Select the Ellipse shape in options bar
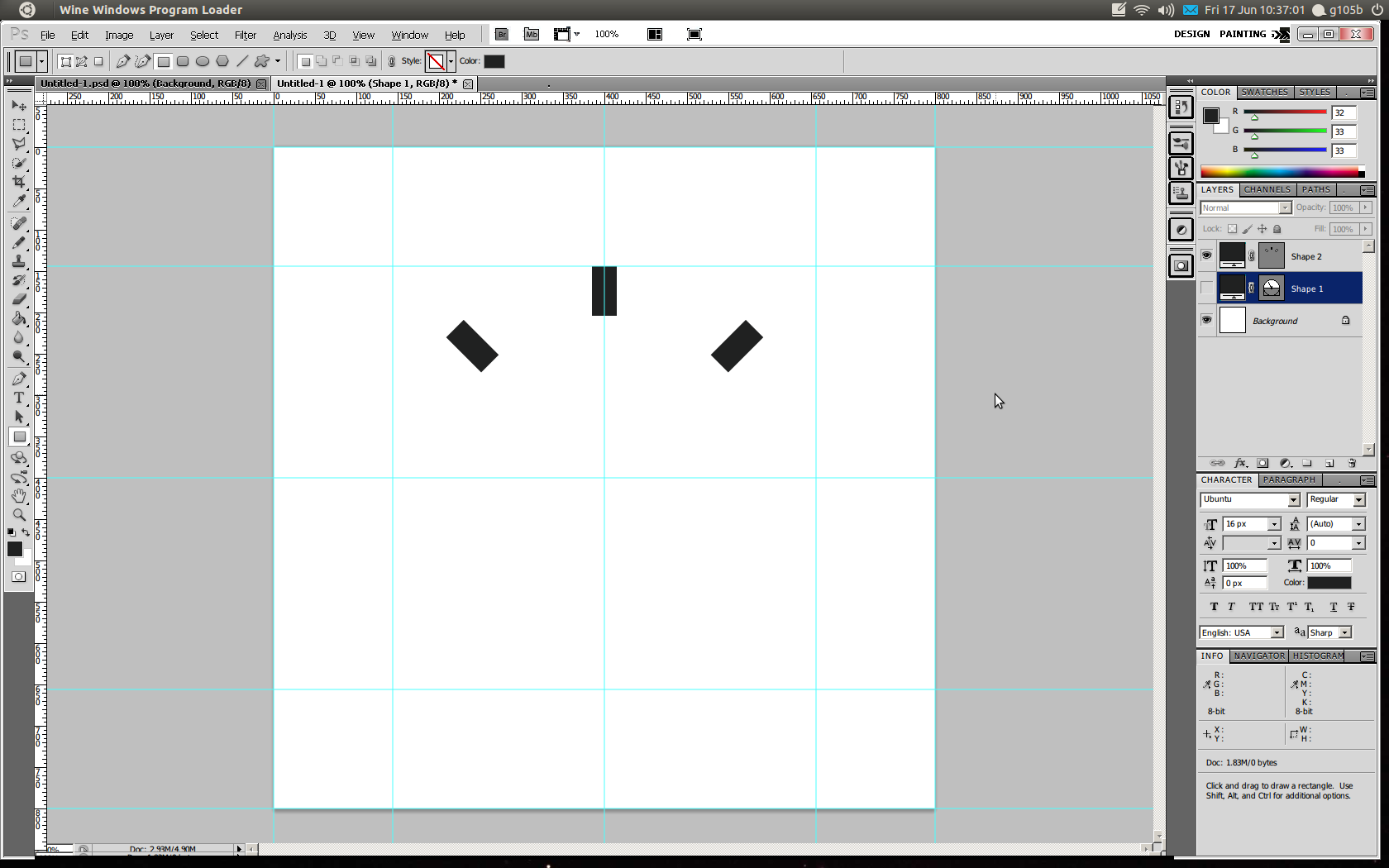The height and width of the screenshot is (868, 1389). click(x=203, y=61)
